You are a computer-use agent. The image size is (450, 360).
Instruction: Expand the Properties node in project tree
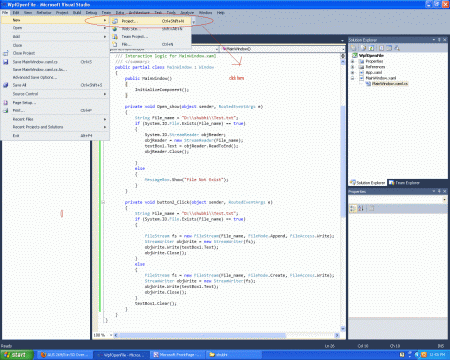pos(352,61)
